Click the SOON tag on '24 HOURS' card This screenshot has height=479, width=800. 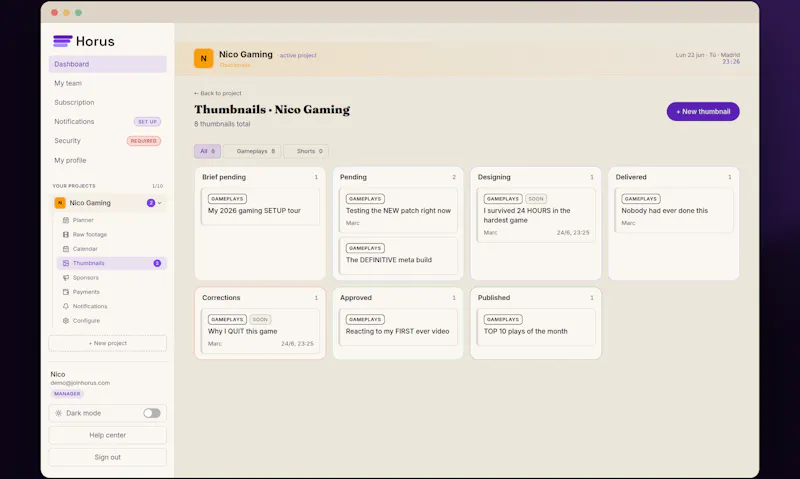point(536,199)
